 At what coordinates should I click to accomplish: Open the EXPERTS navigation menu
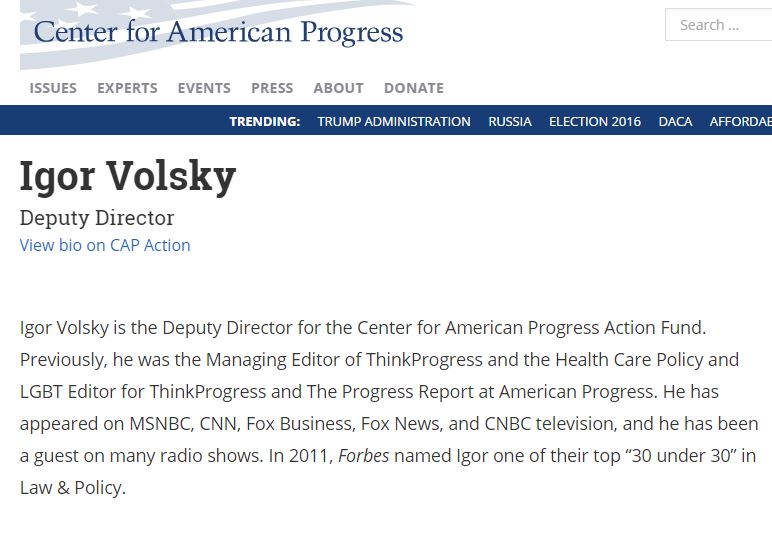(x=127, y=88)
